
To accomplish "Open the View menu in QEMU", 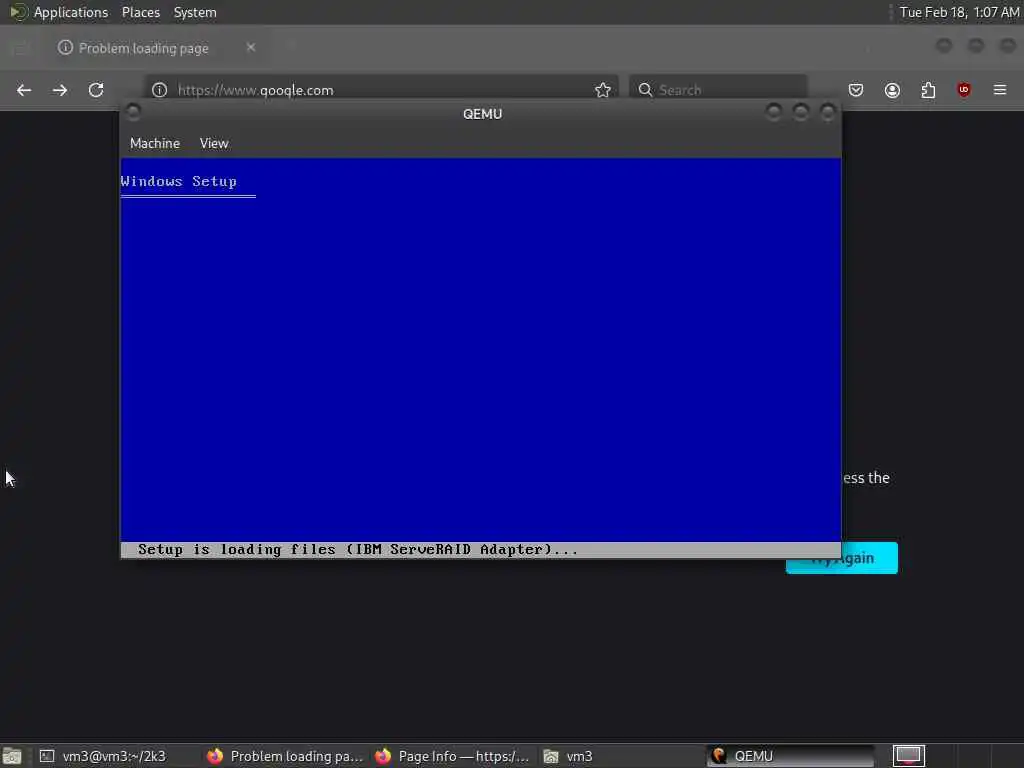I will pyautogui.click(x=214, y=143).
